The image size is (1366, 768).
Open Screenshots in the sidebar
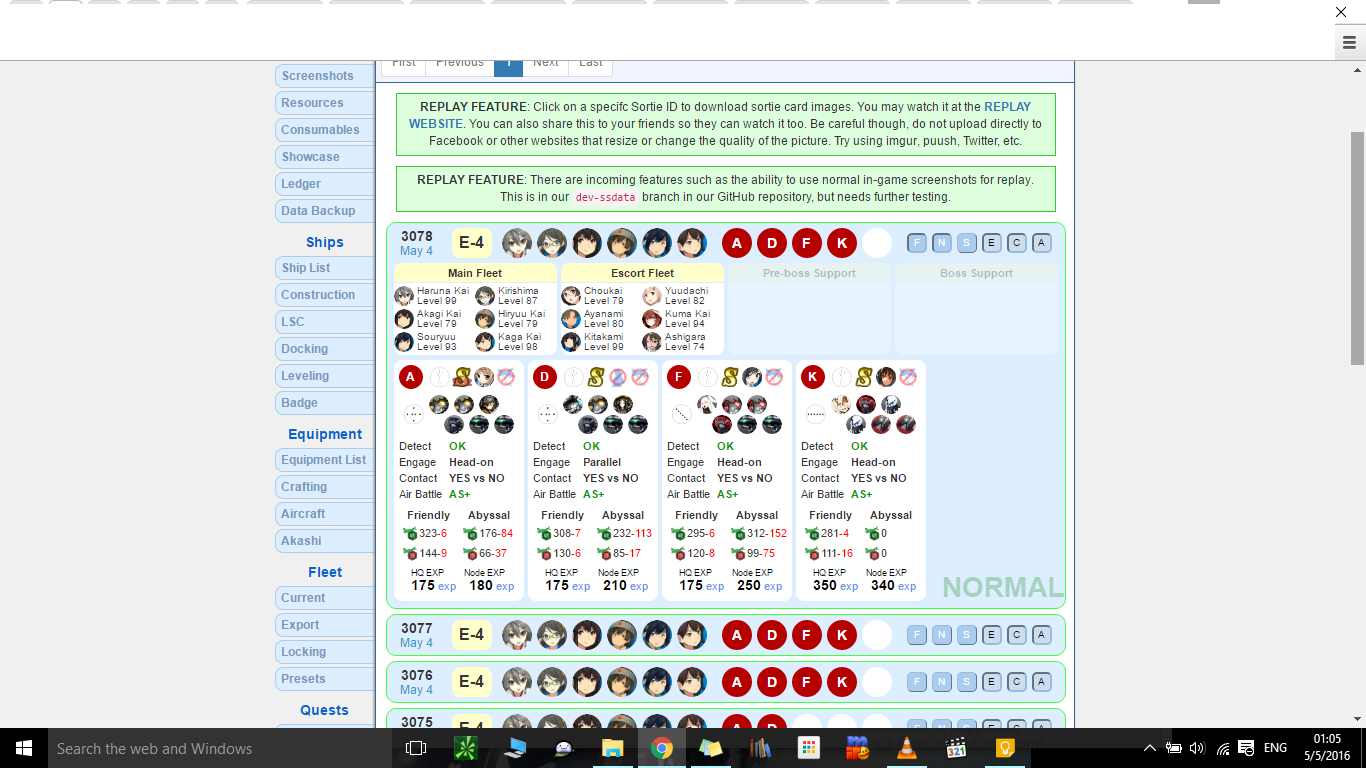tap(325, 76)
